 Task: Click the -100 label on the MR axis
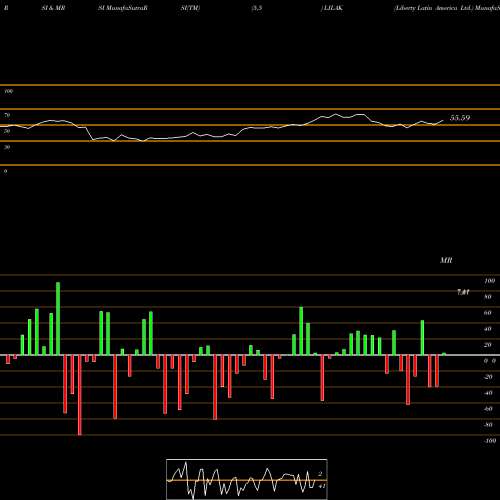pos(490,441)
